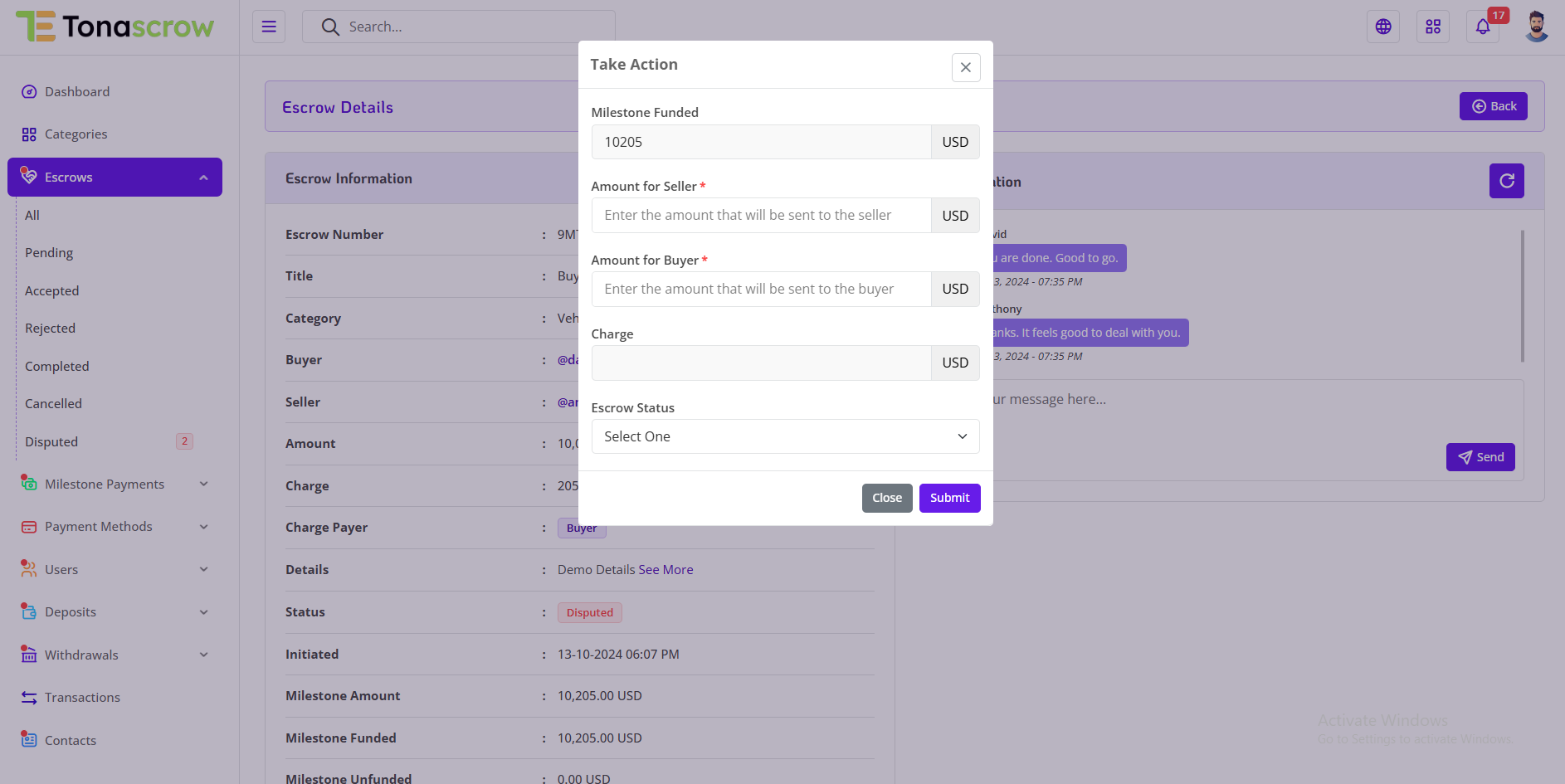
Task: Open the apps grid icon in header
Action: pos(1432,27)
